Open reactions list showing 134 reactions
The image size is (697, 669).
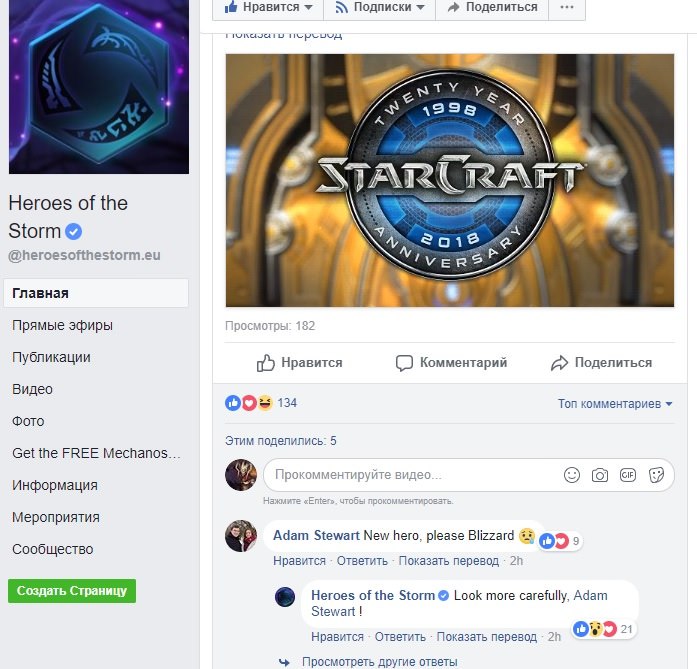point(261,403)
